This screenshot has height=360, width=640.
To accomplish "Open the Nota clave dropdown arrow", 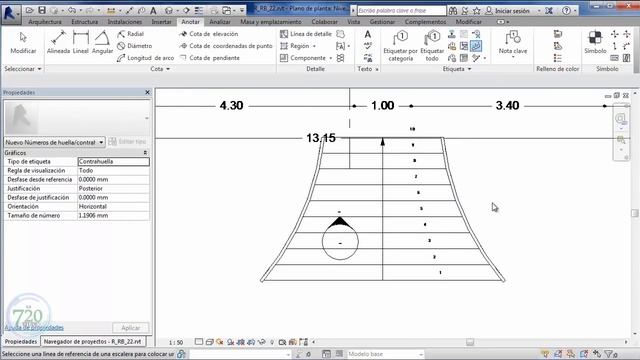I will 513,57.
